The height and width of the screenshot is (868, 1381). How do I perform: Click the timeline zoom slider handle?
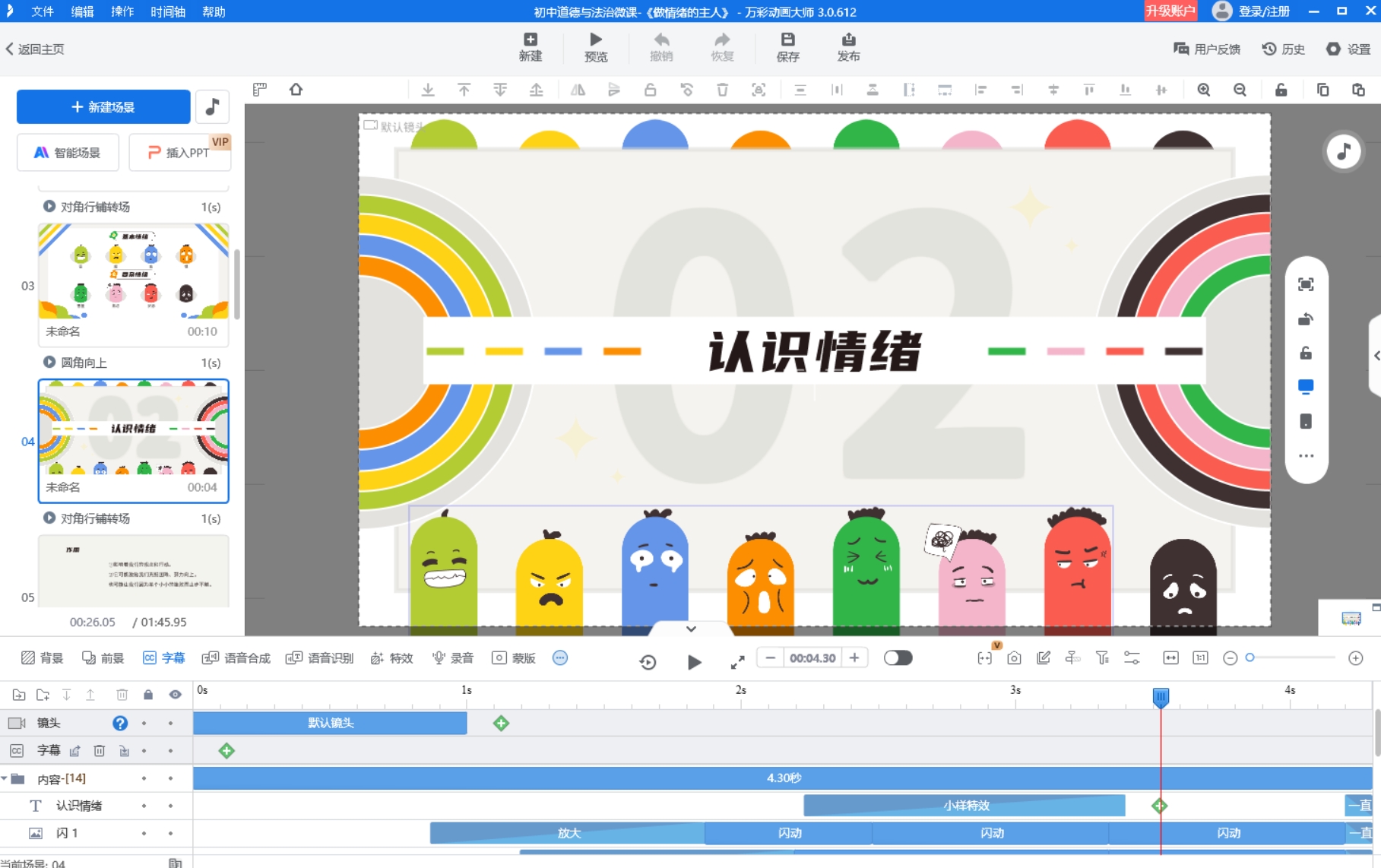(1250, 657)
